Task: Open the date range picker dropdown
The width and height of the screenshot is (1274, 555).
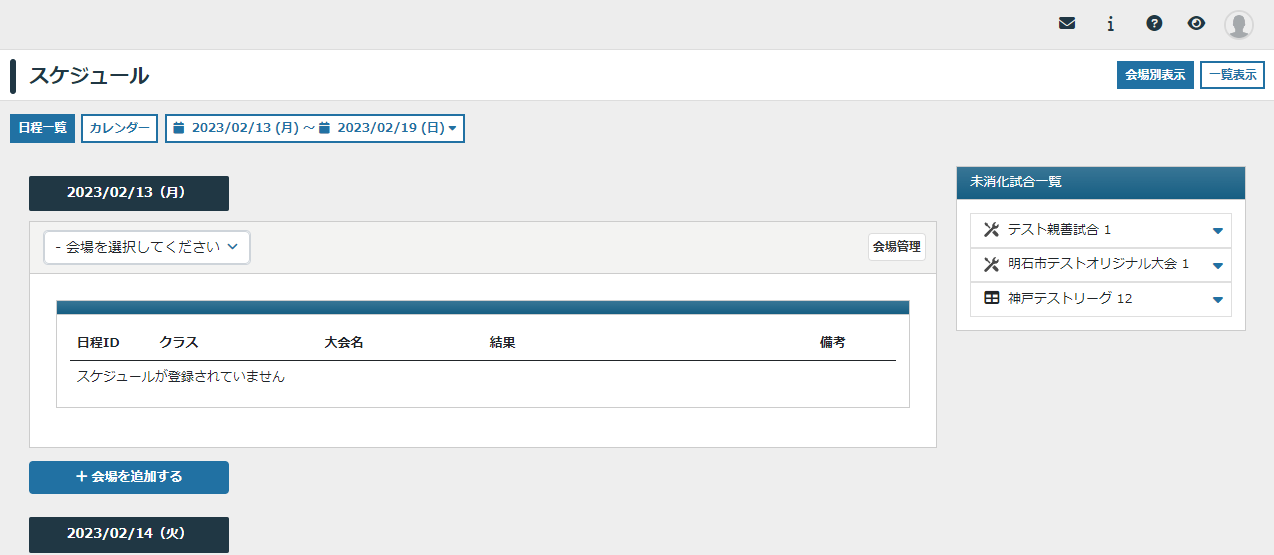Action: click(x=452, y=128)
